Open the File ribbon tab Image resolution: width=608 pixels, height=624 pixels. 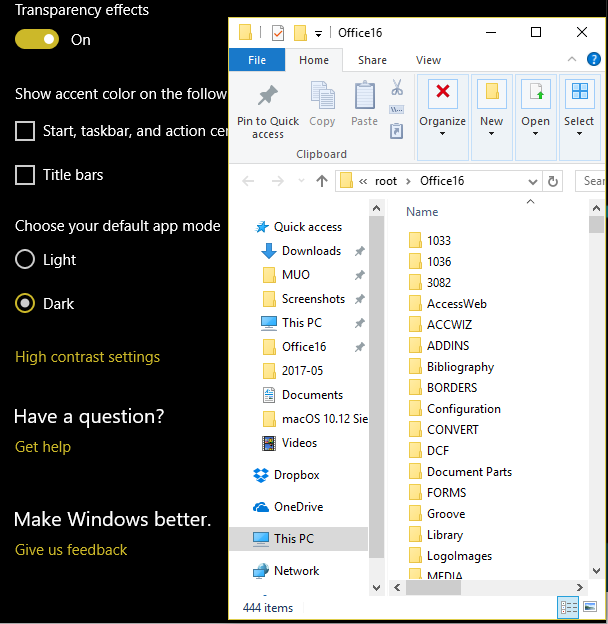tap(257, 60)
